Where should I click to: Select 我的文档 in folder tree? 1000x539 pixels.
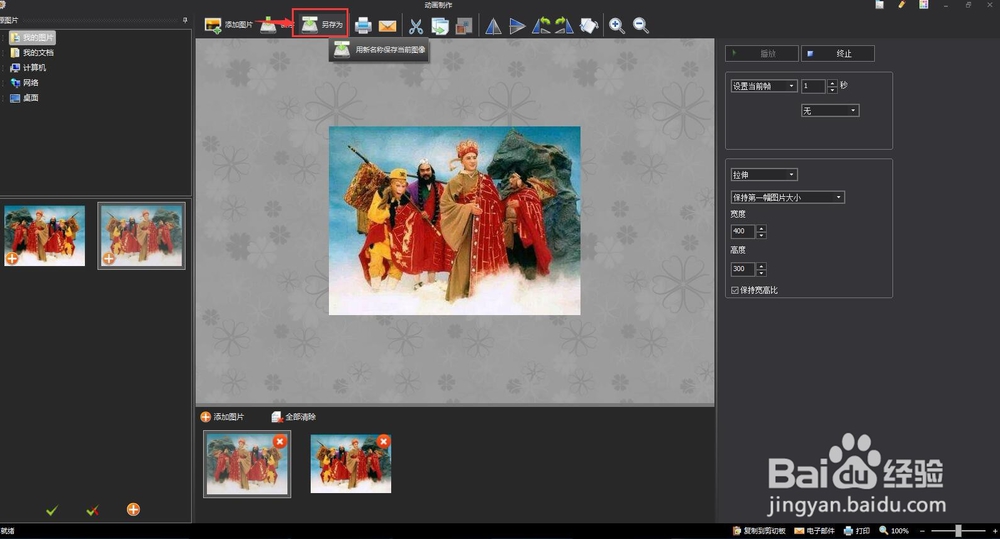[33, 52]
